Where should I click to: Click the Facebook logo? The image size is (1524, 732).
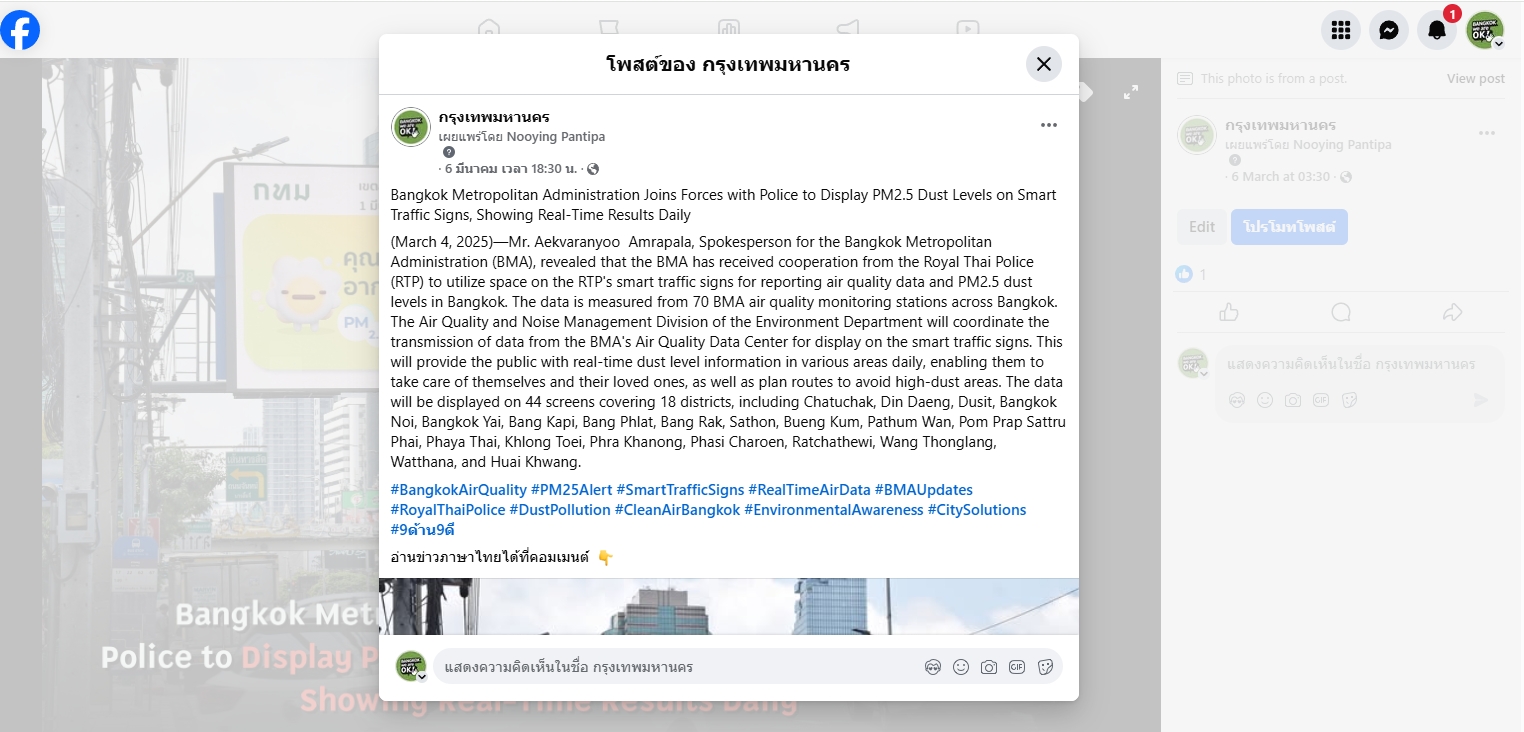click(x=20, y=30)
